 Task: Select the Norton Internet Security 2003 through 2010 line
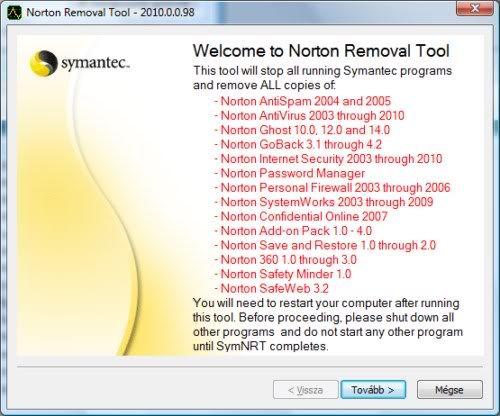tap(328, 159)
